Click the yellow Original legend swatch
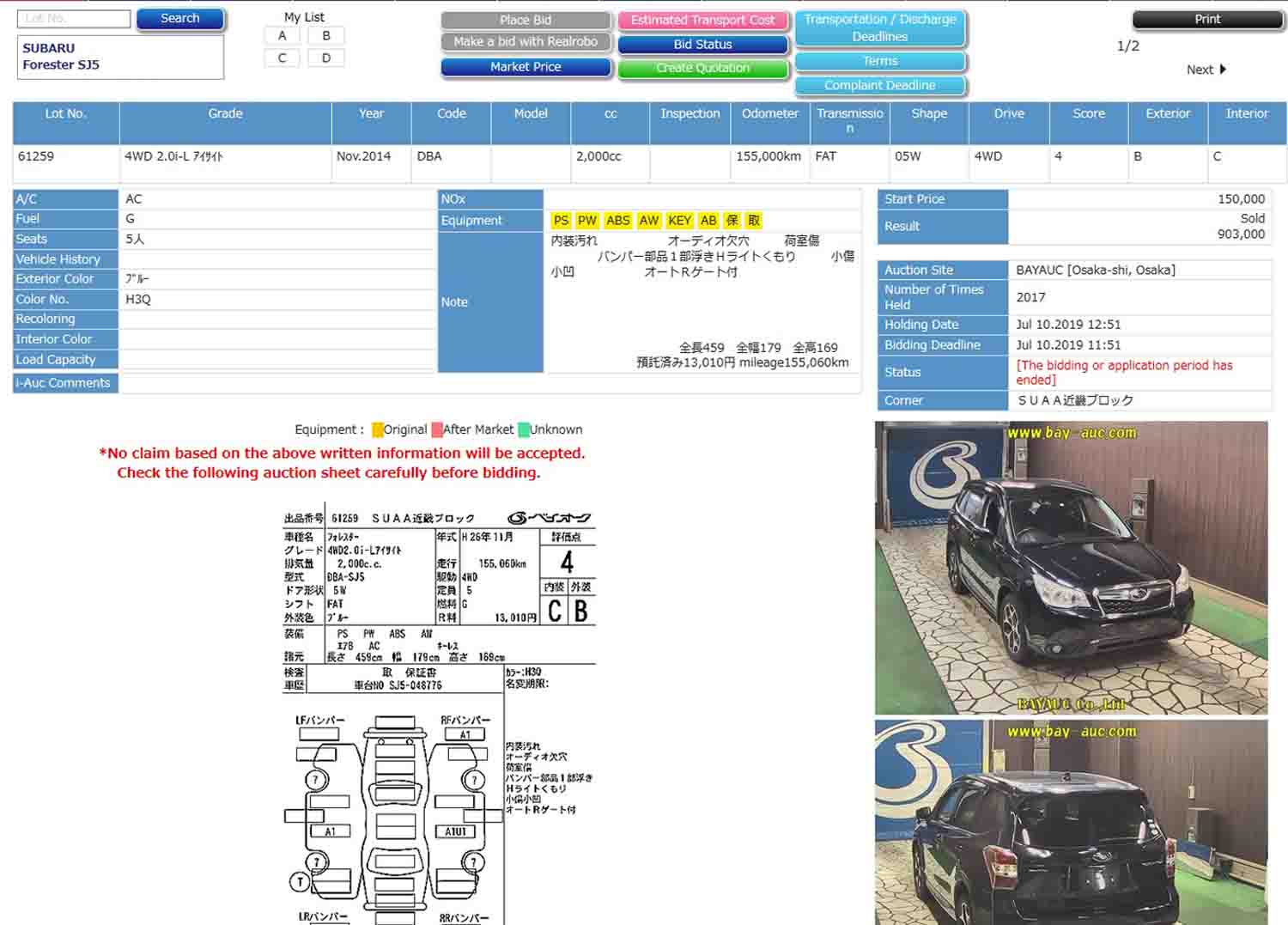This screenshot has height=925, width=1288. (x=377, y=429)
